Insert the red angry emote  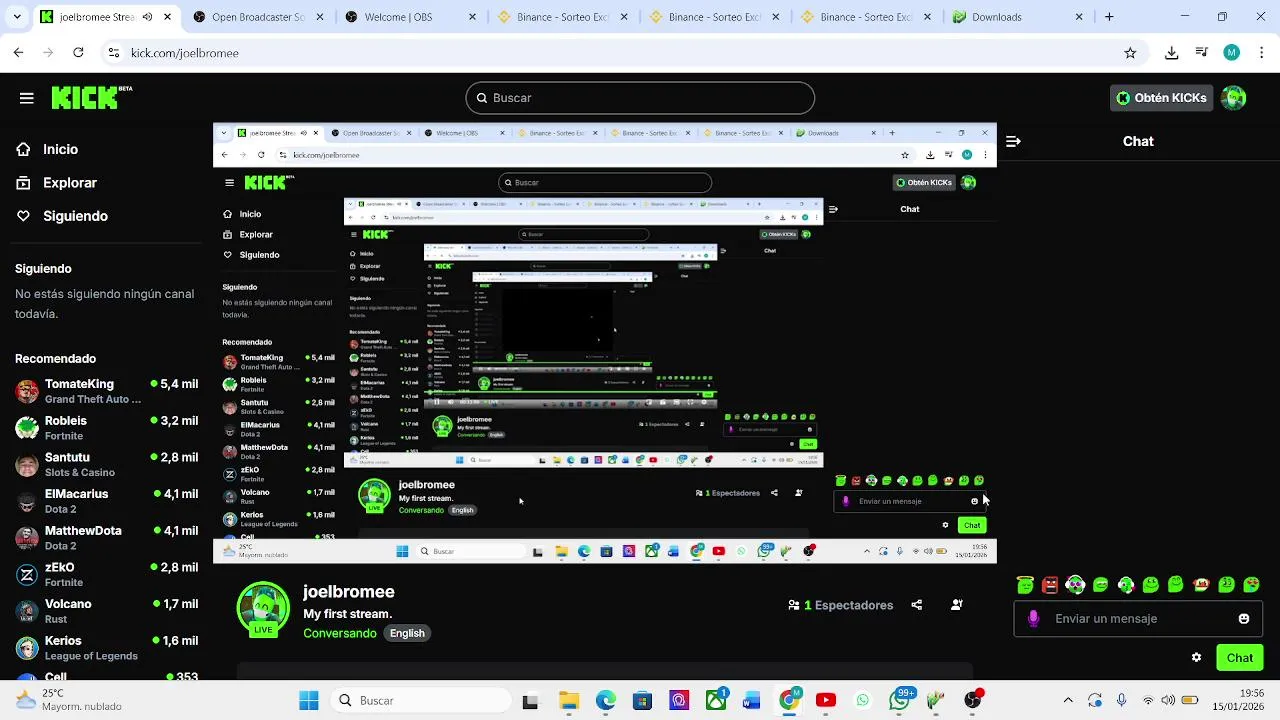point(1050,585)
